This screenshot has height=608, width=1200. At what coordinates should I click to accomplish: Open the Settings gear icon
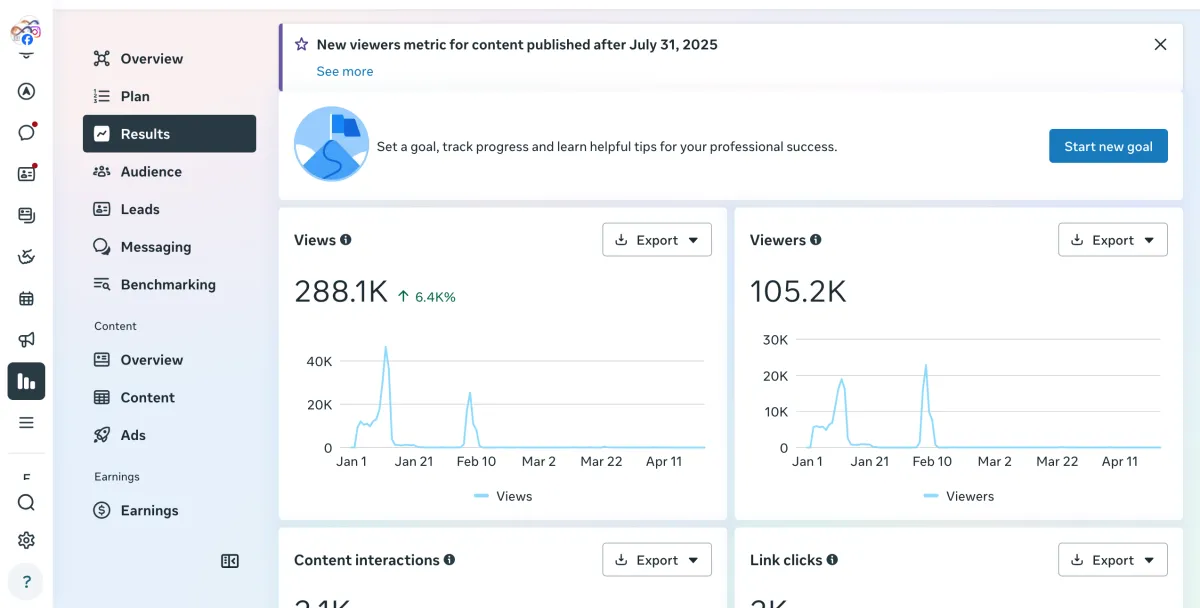(27, 540)
